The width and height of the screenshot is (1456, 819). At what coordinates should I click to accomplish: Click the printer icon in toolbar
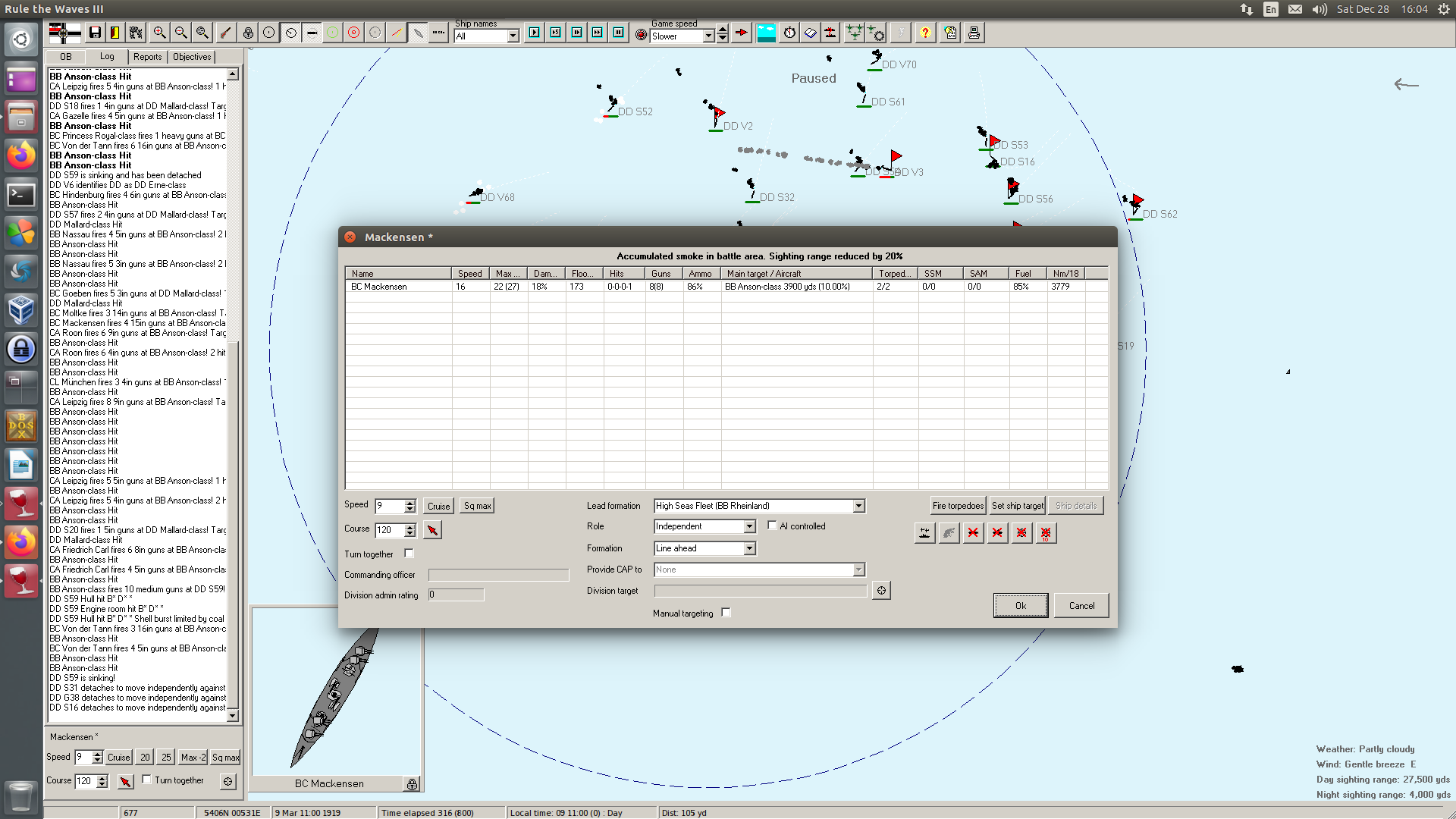tap(974, 33)
